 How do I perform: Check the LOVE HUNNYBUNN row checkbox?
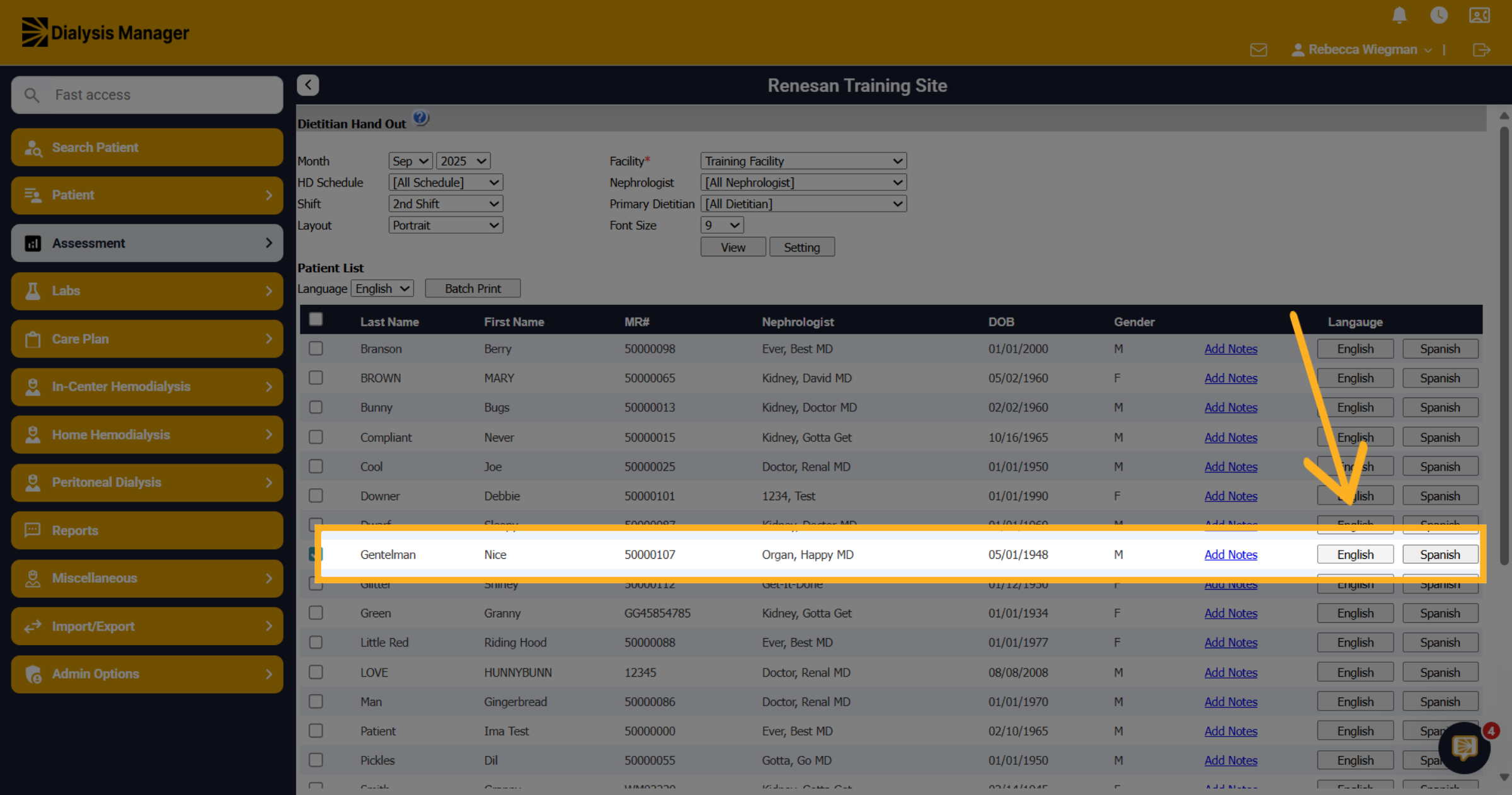pos(316,672)
